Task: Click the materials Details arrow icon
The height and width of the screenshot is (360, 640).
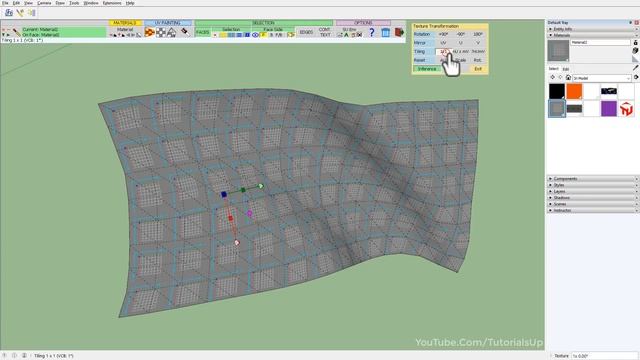Action: (636, 78)
